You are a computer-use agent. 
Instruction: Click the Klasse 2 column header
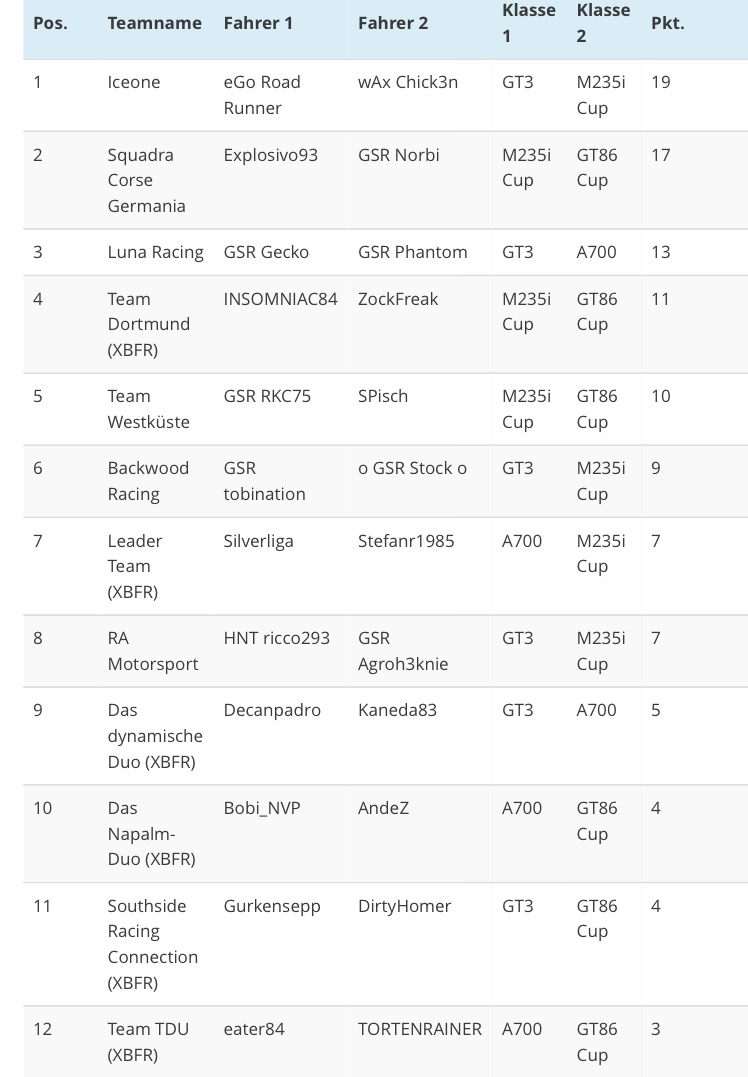[603, 22]
